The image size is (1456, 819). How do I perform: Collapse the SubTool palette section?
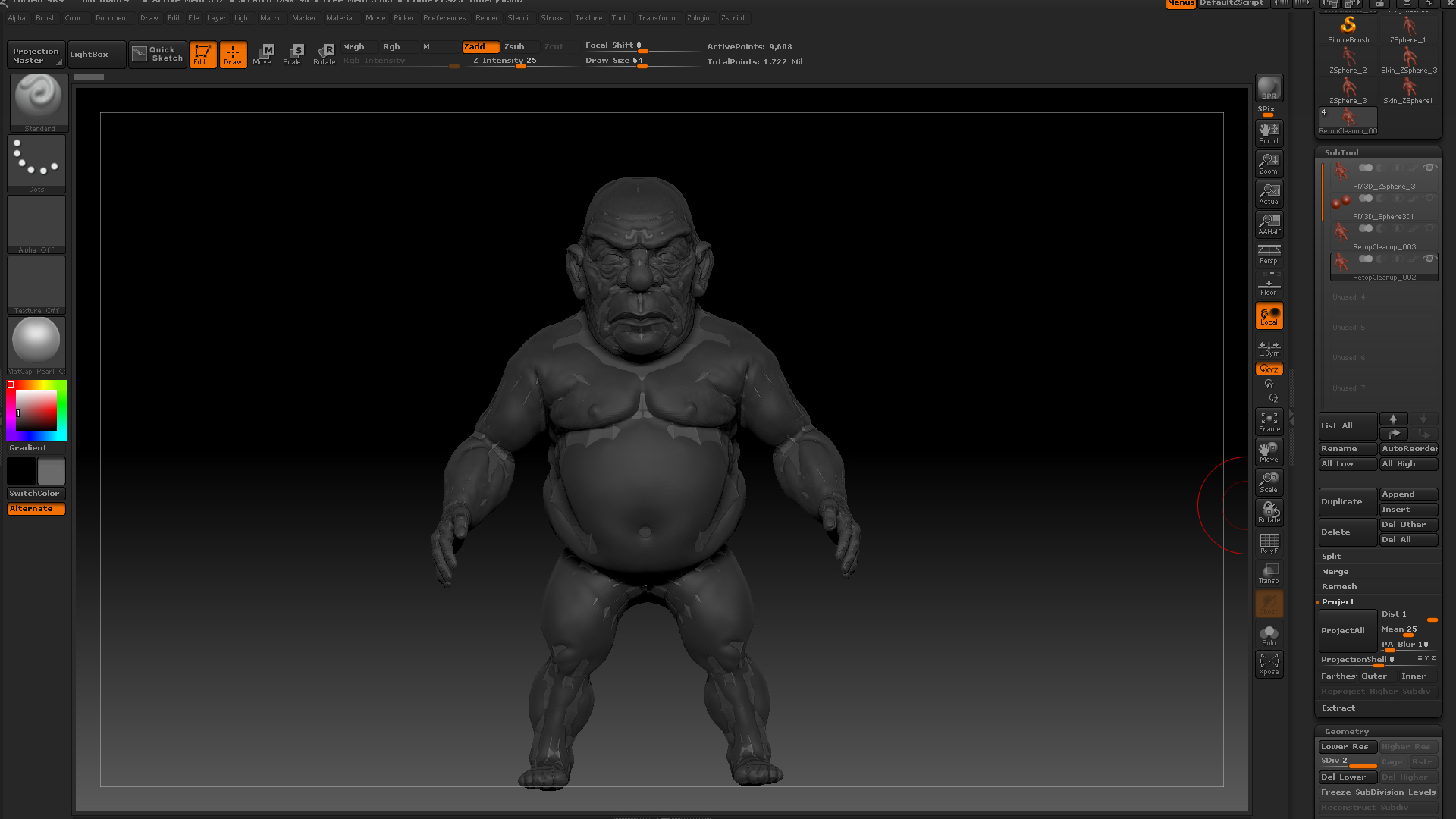point(1341,152)
